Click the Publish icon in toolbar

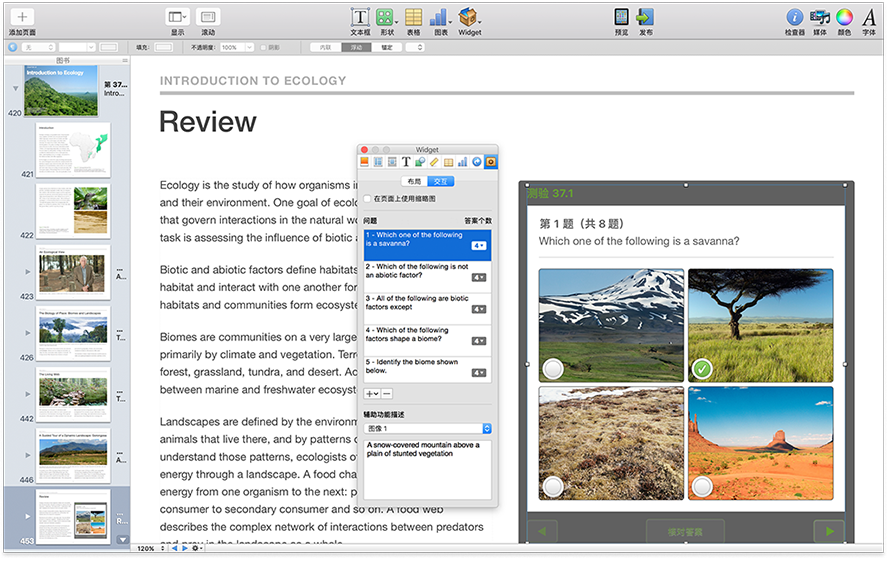coord(646,17)
